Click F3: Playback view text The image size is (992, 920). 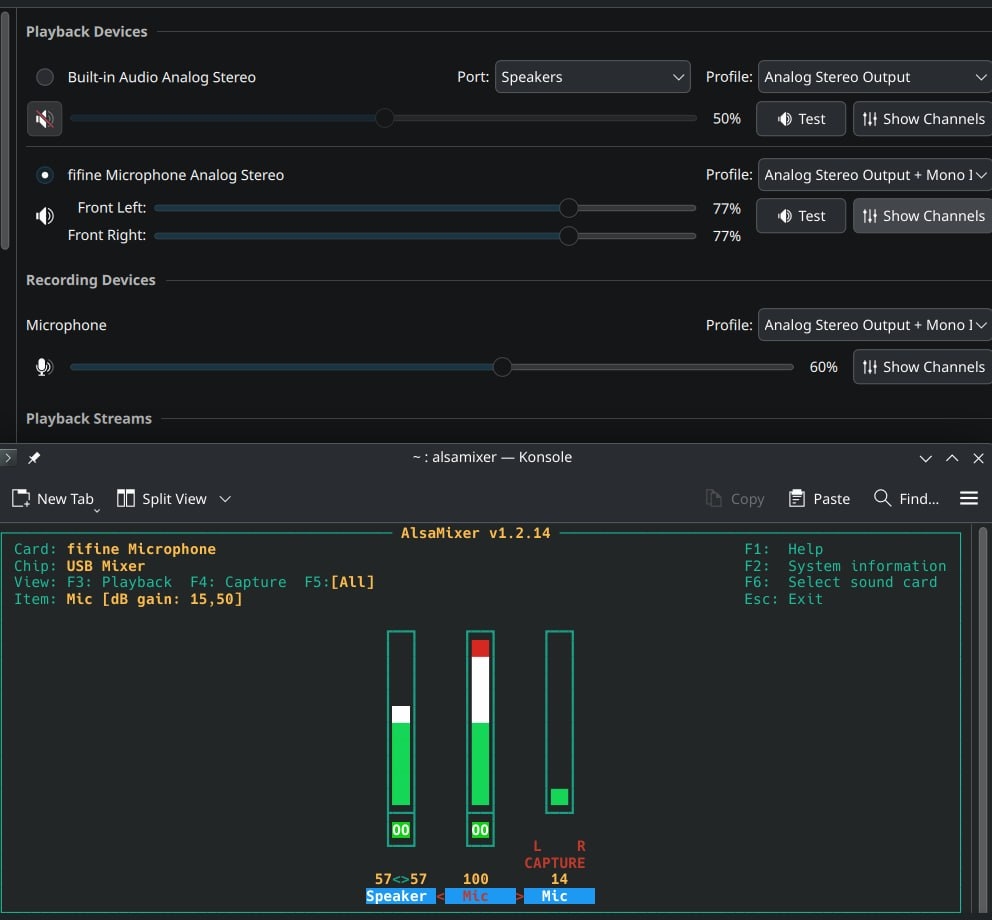click(120, 582)
